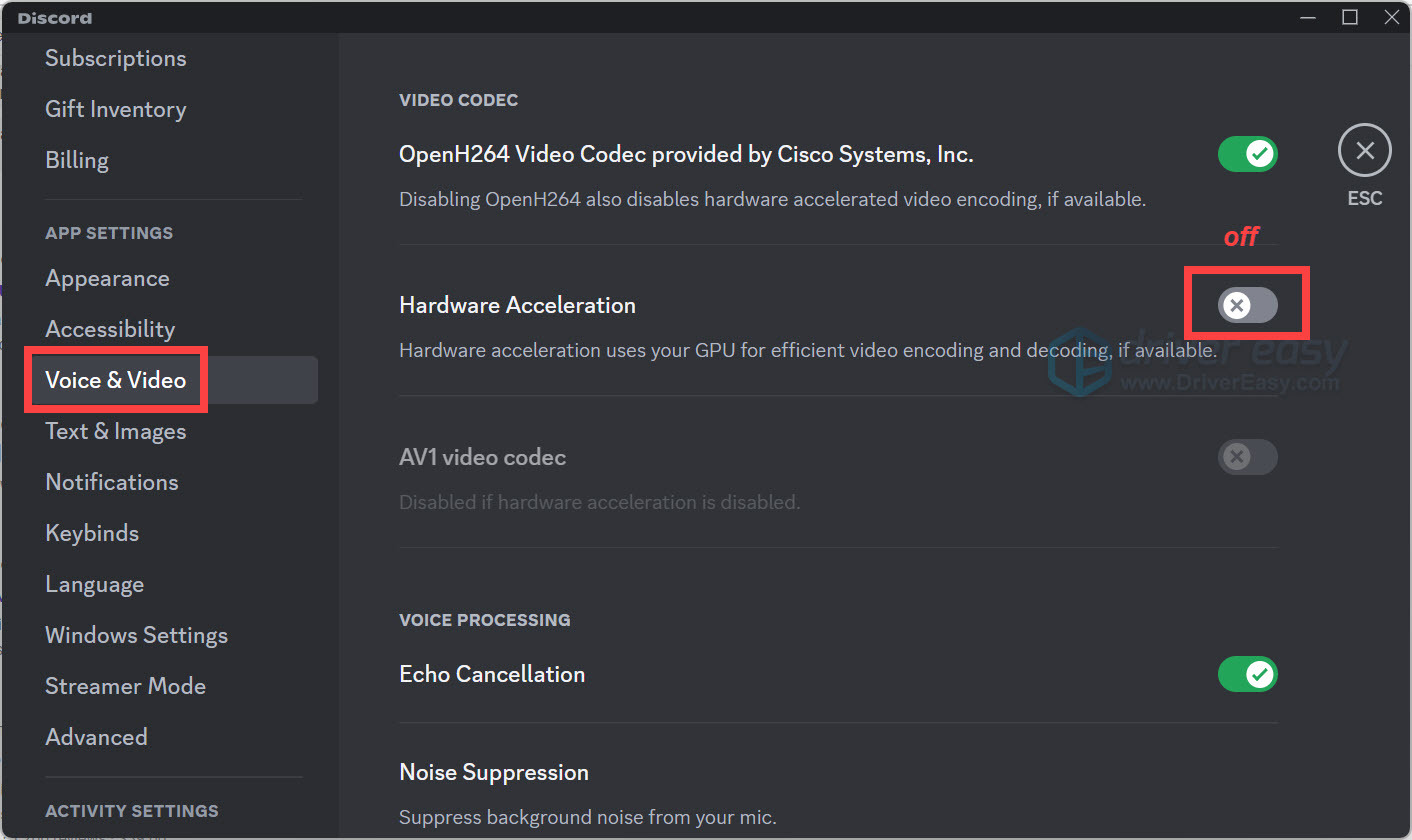Open Gift Inventory

tap(115, 109)
